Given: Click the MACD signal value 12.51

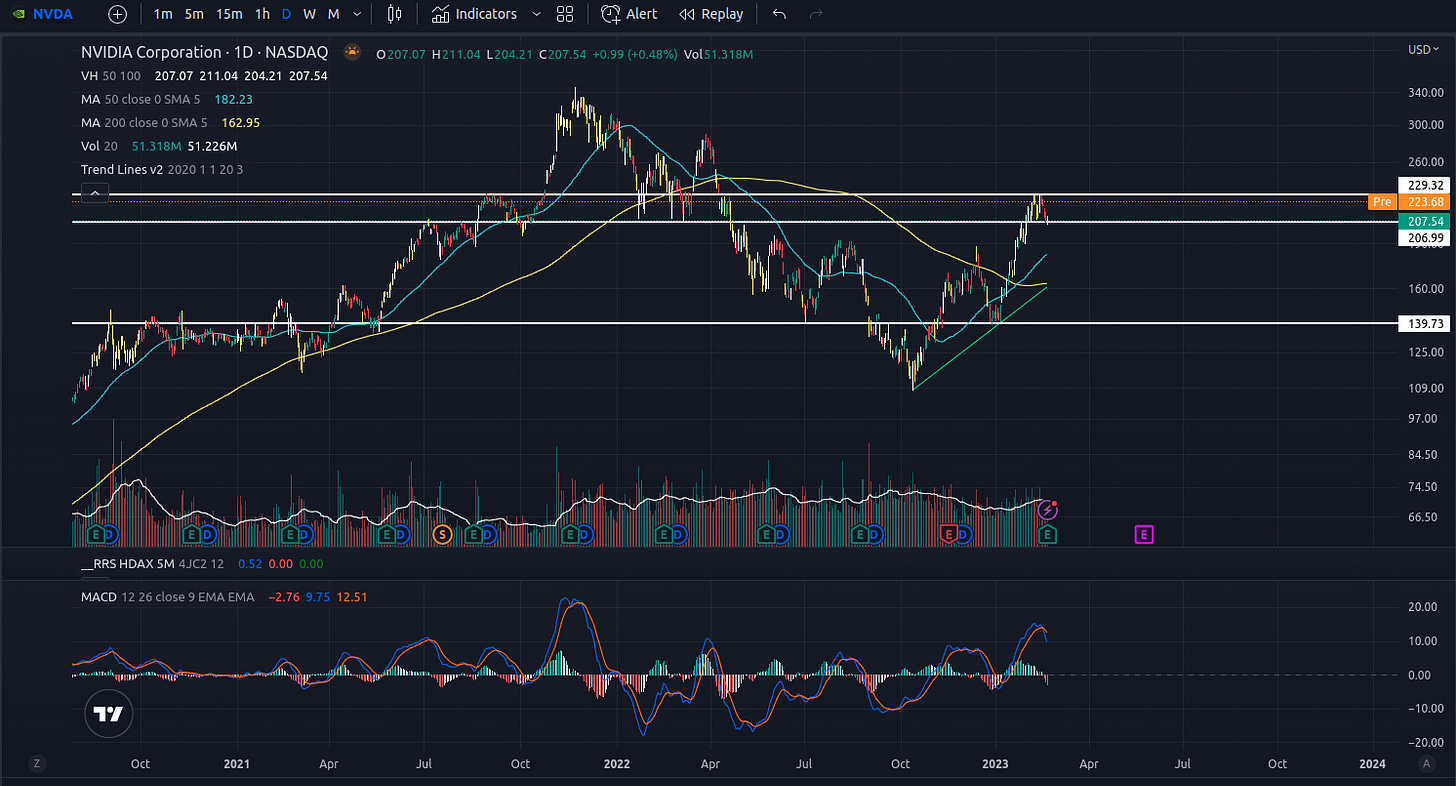Looking at the screenshot, I should click(352, 597).
